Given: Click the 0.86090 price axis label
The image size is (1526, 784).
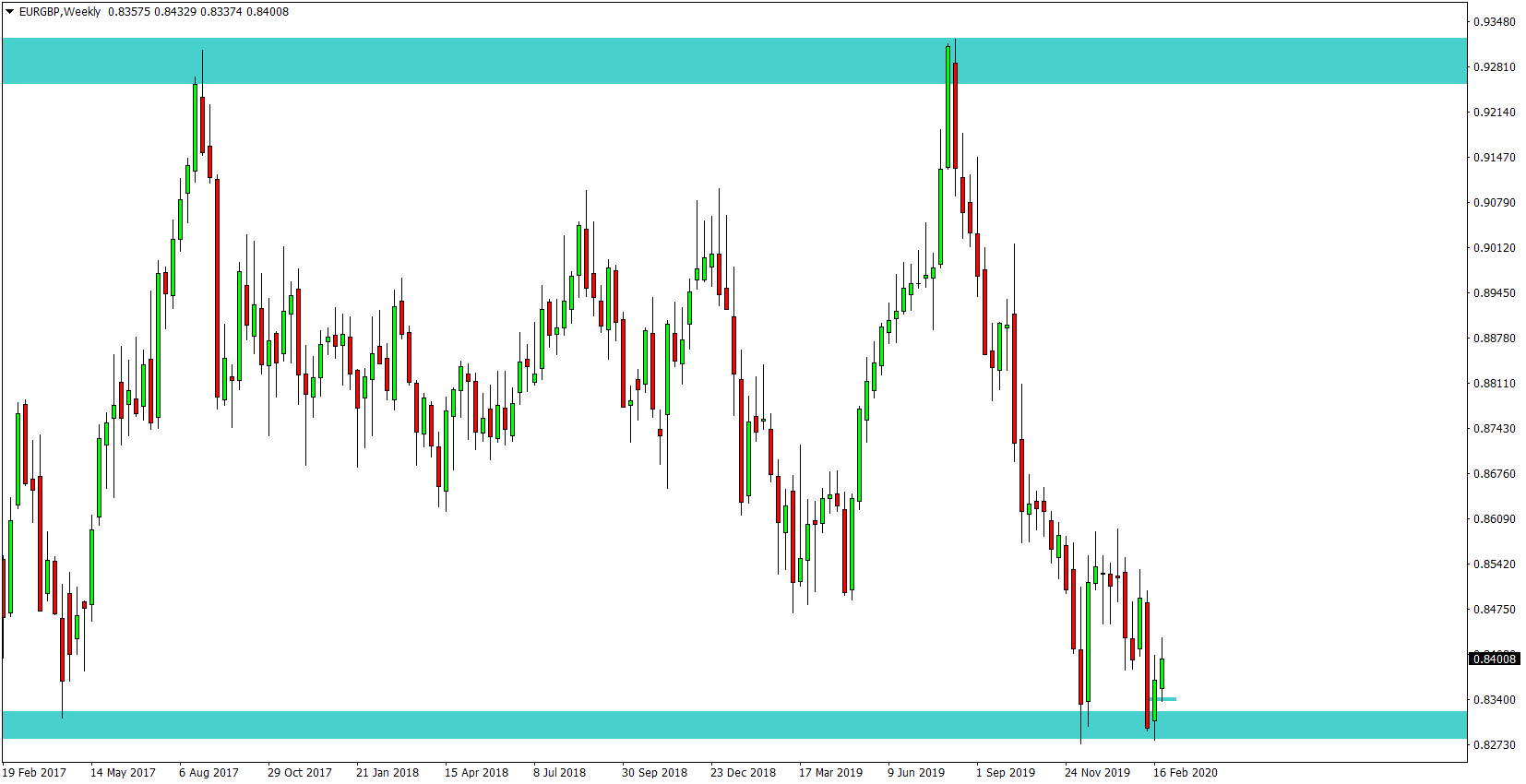Looking at the screenshot, I should [x=1494, y=518].
